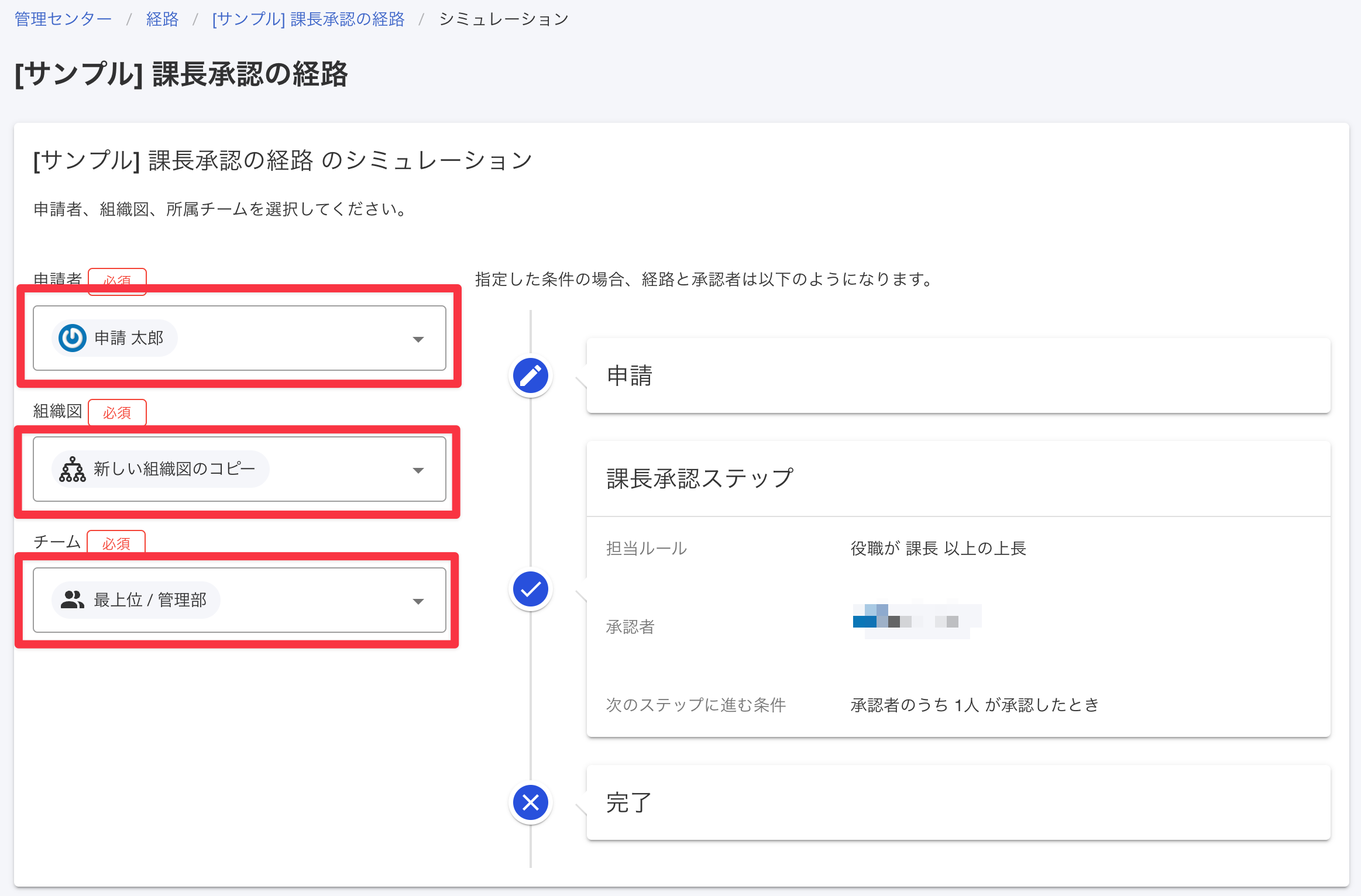Click the 必須 badge next to チーム
1361x896 pixels.
pos(116,543)
